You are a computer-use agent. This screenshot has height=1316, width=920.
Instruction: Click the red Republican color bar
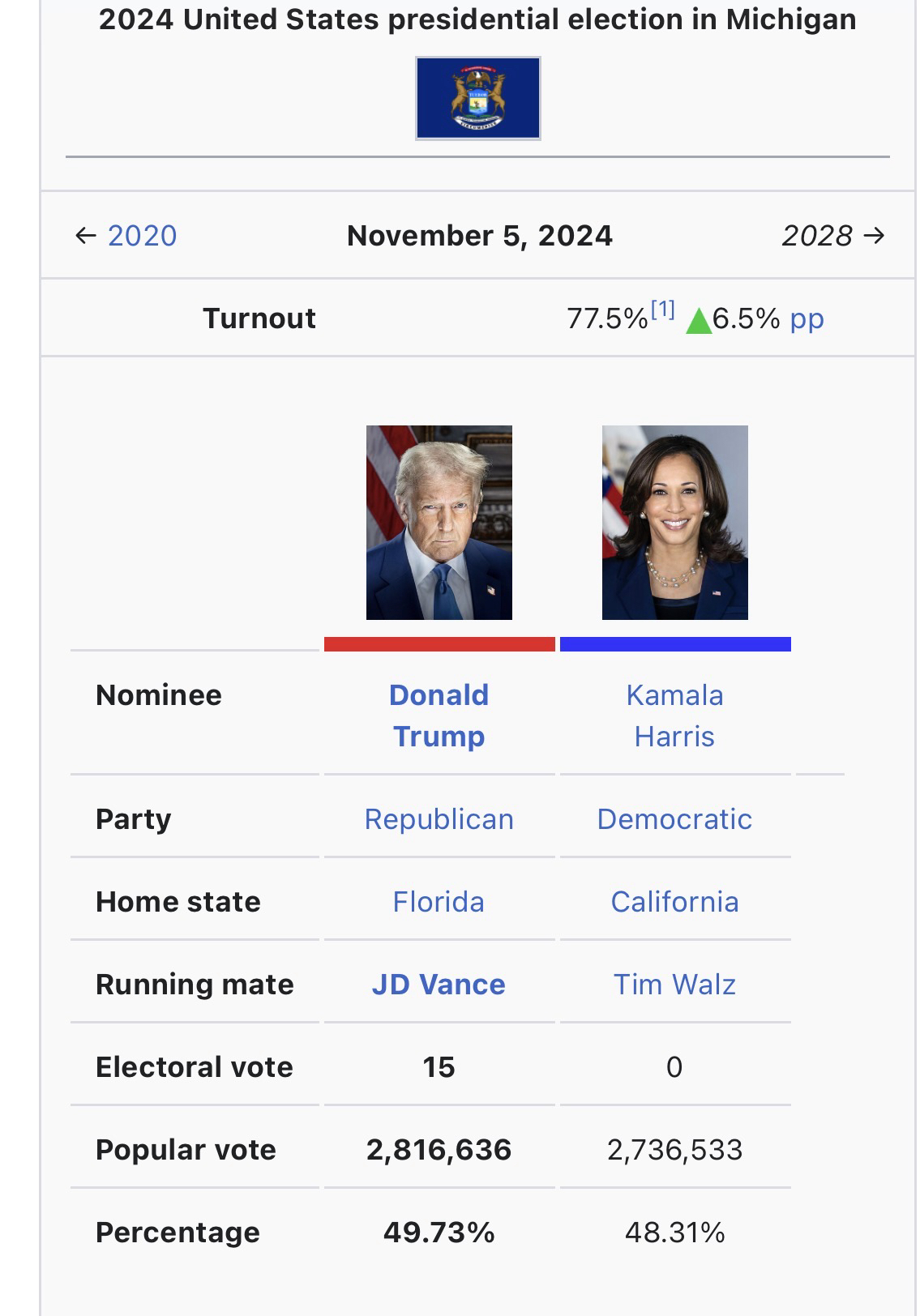(439, 644)
